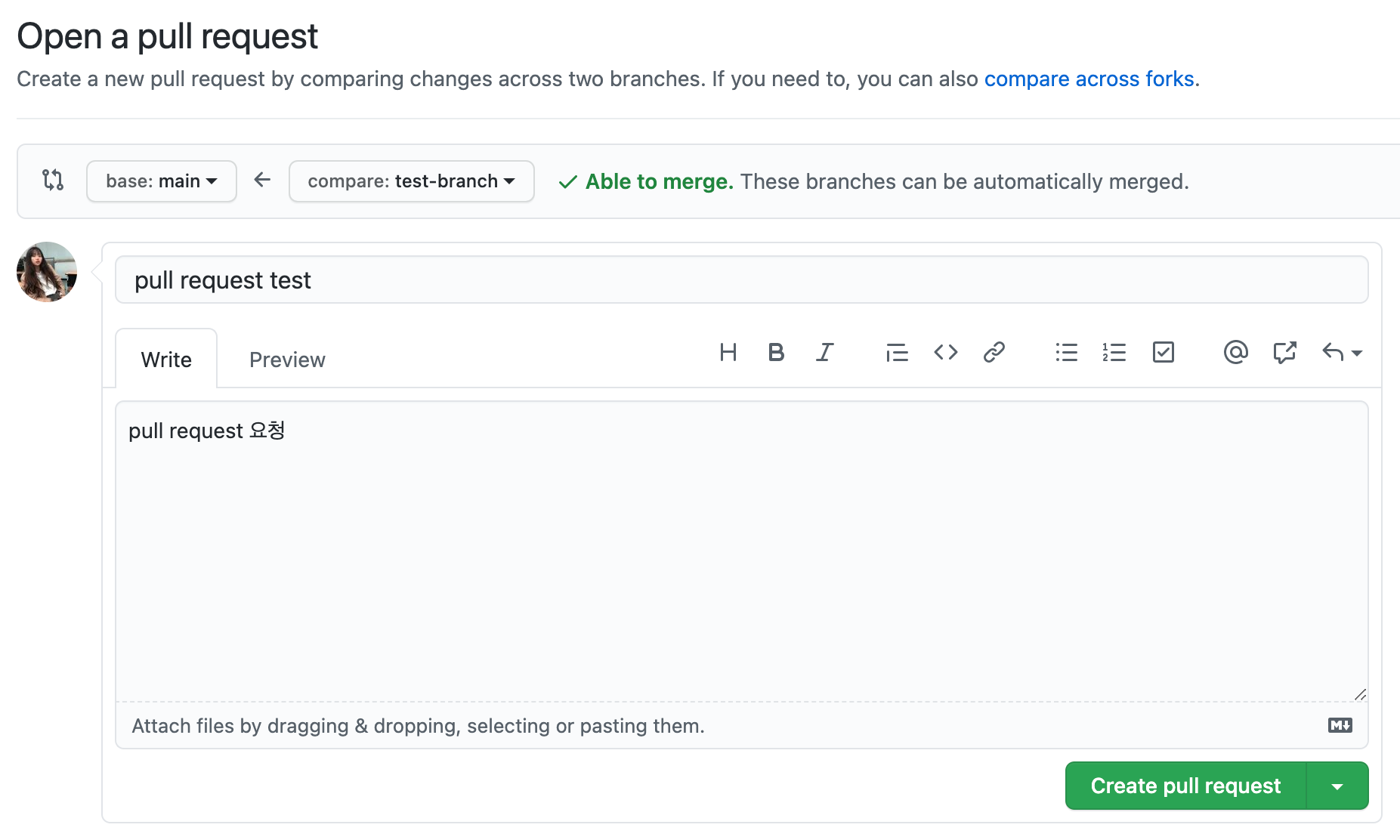Viewport: 1400px width, 840px height.
Task: Add a task list checkbox item
Action: 1163,352
